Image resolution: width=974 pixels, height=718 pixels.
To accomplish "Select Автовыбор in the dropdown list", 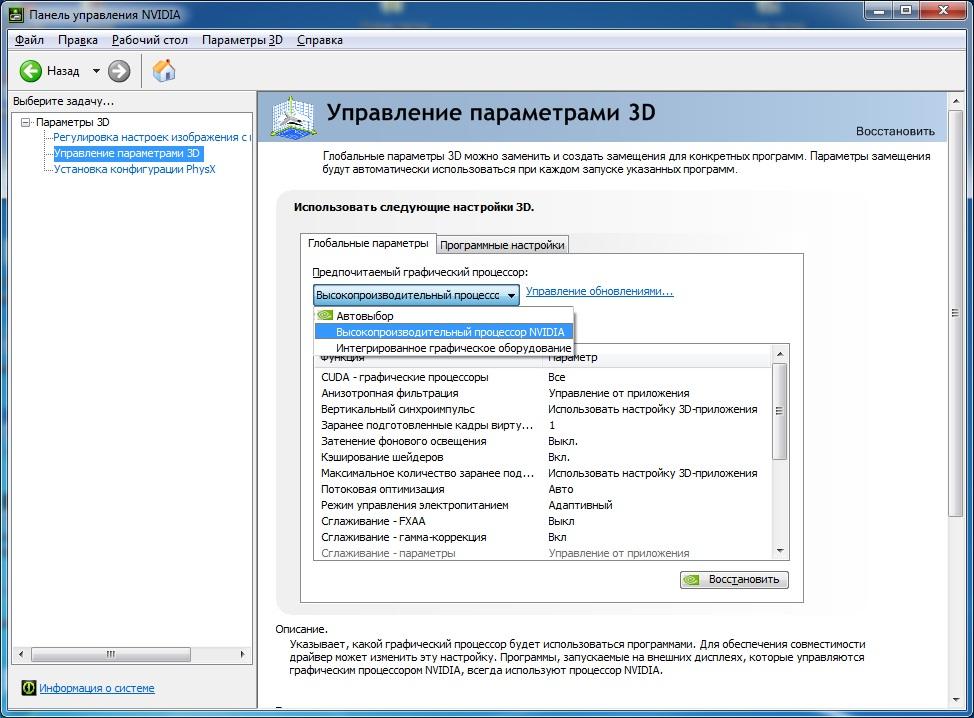I will (444, 316).
